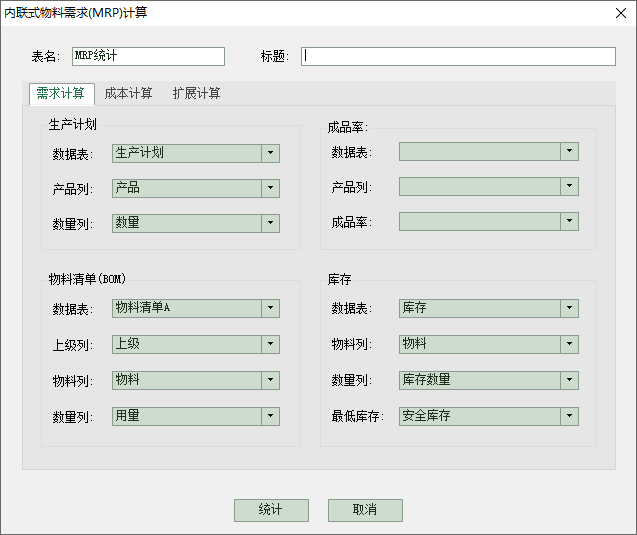Switch to the 成本计算 tab

129,94
